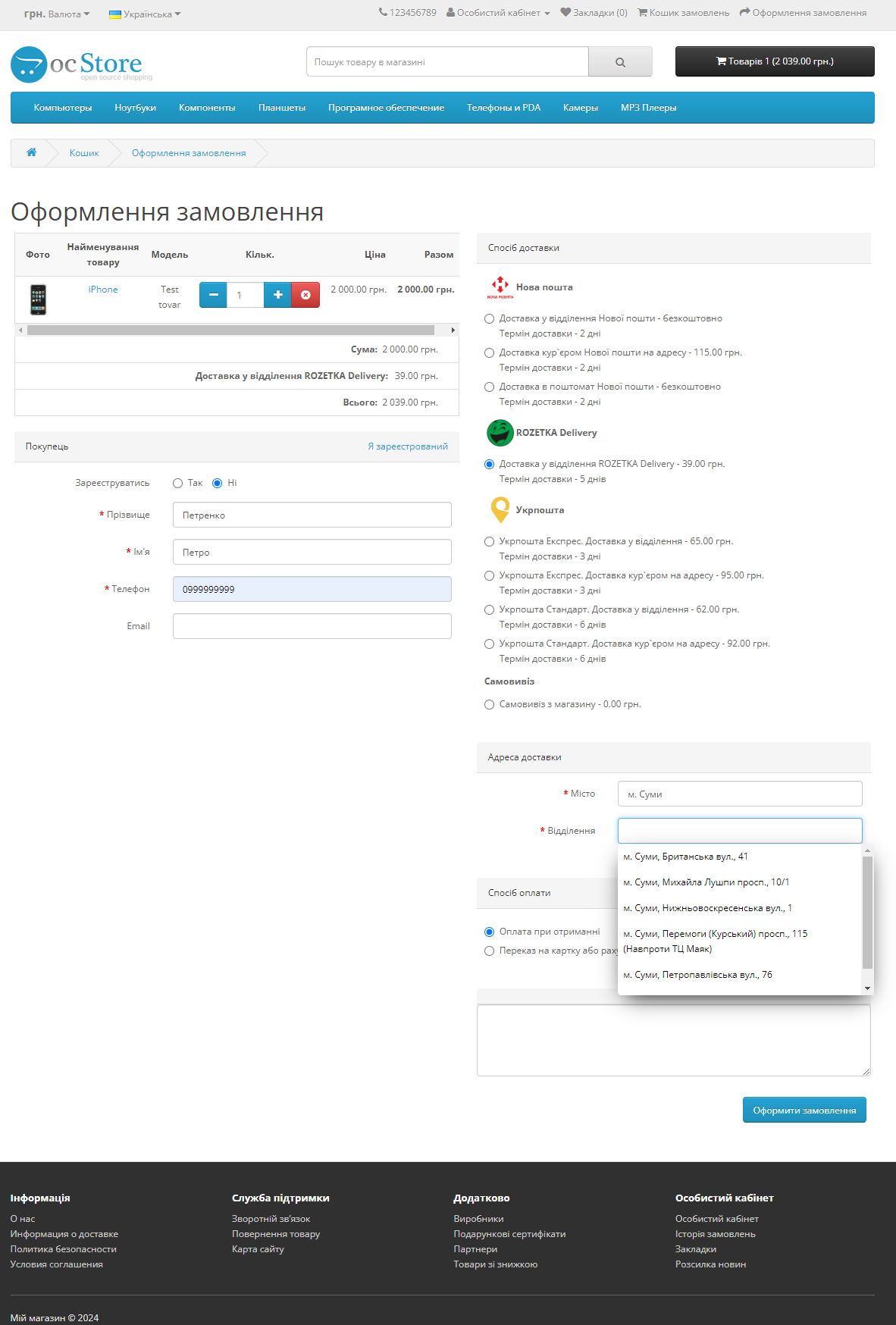Click Кошик breadcrumb link
Screen dimensions: 896x1325
[x=84, y=153]
